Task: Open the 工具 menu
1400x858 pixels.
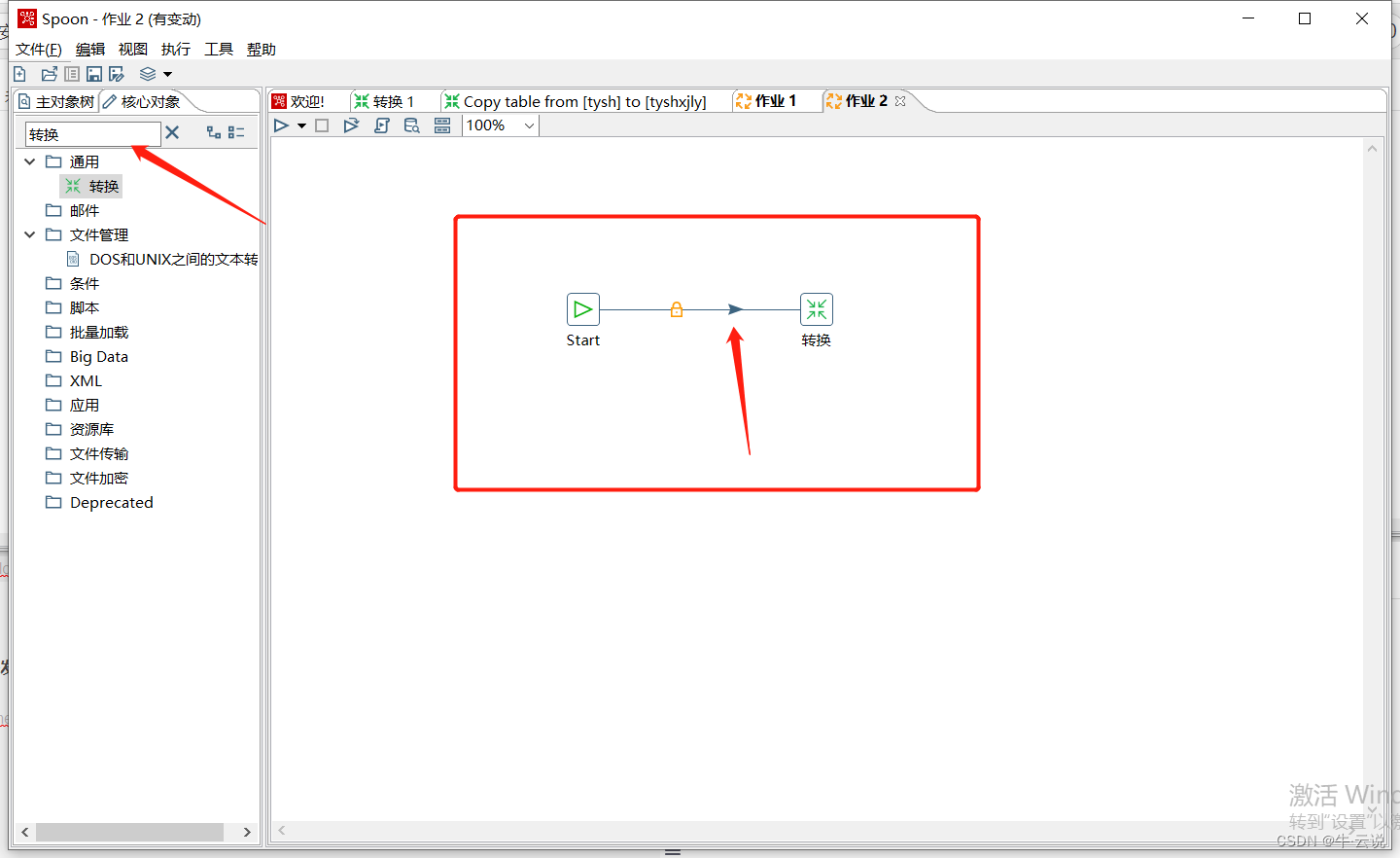Action: [219, 50]
